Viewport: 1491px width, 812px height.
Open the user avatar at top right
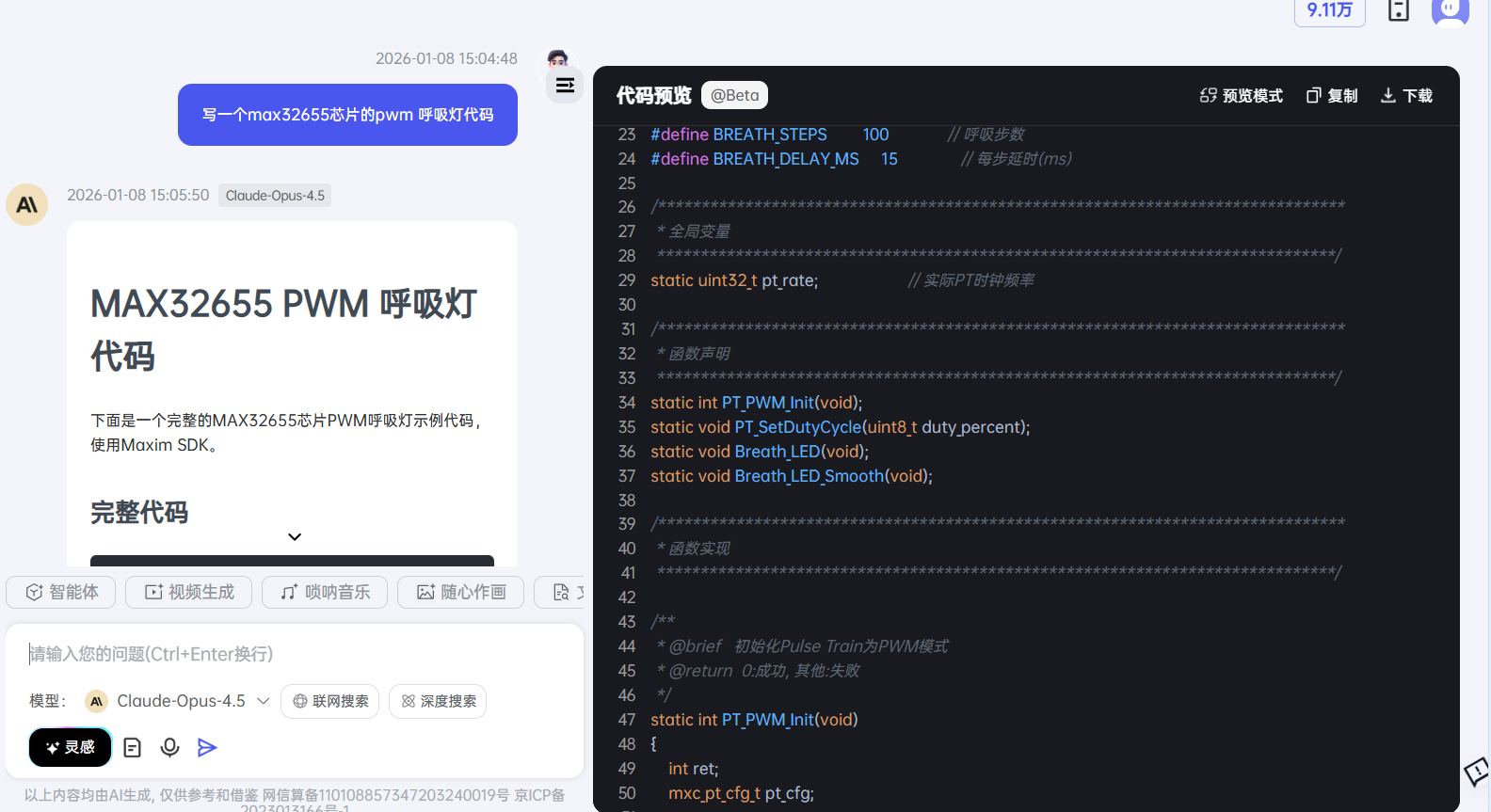(1450, 10)
